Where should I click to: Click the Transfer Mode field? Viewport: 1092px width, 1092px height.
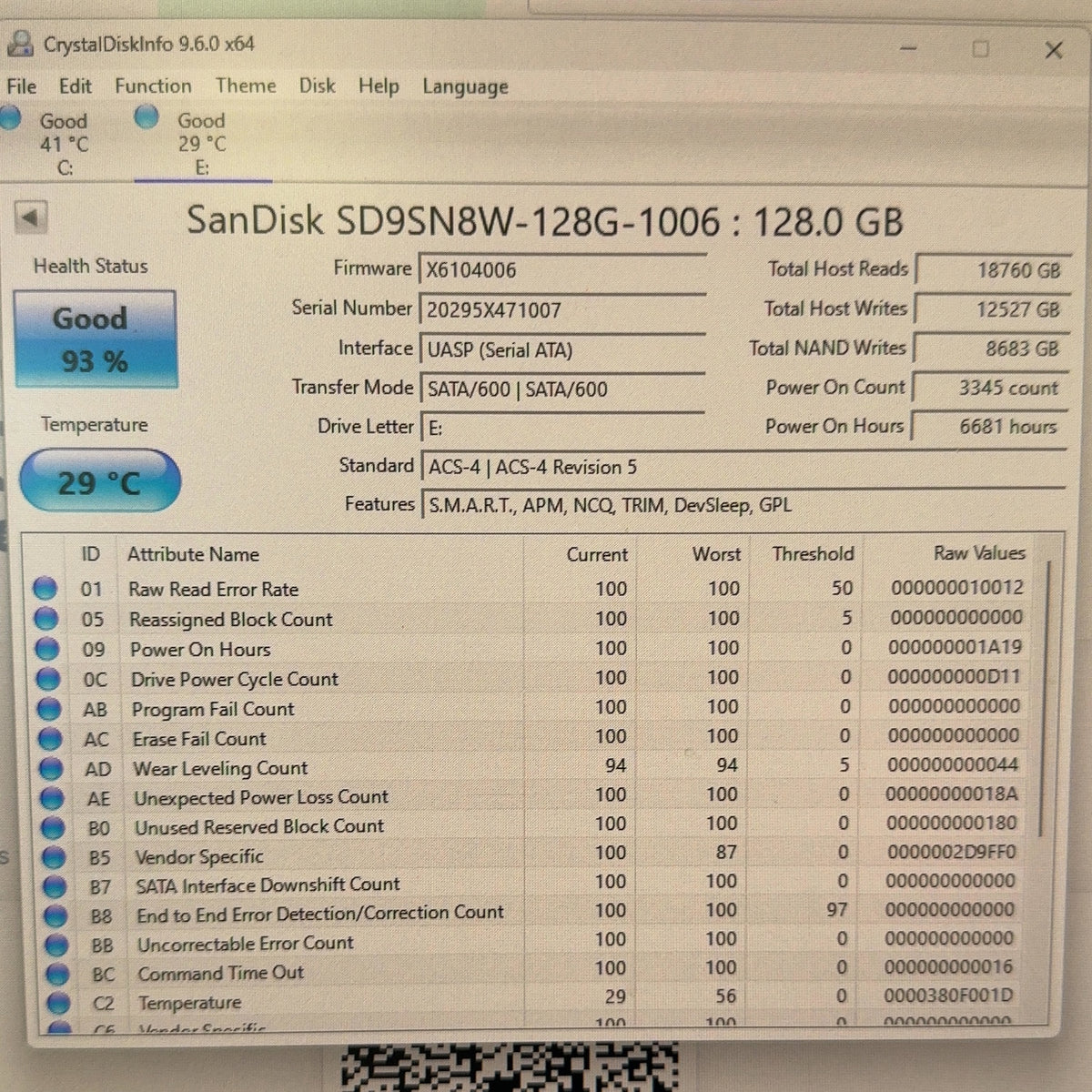[561, 389]
